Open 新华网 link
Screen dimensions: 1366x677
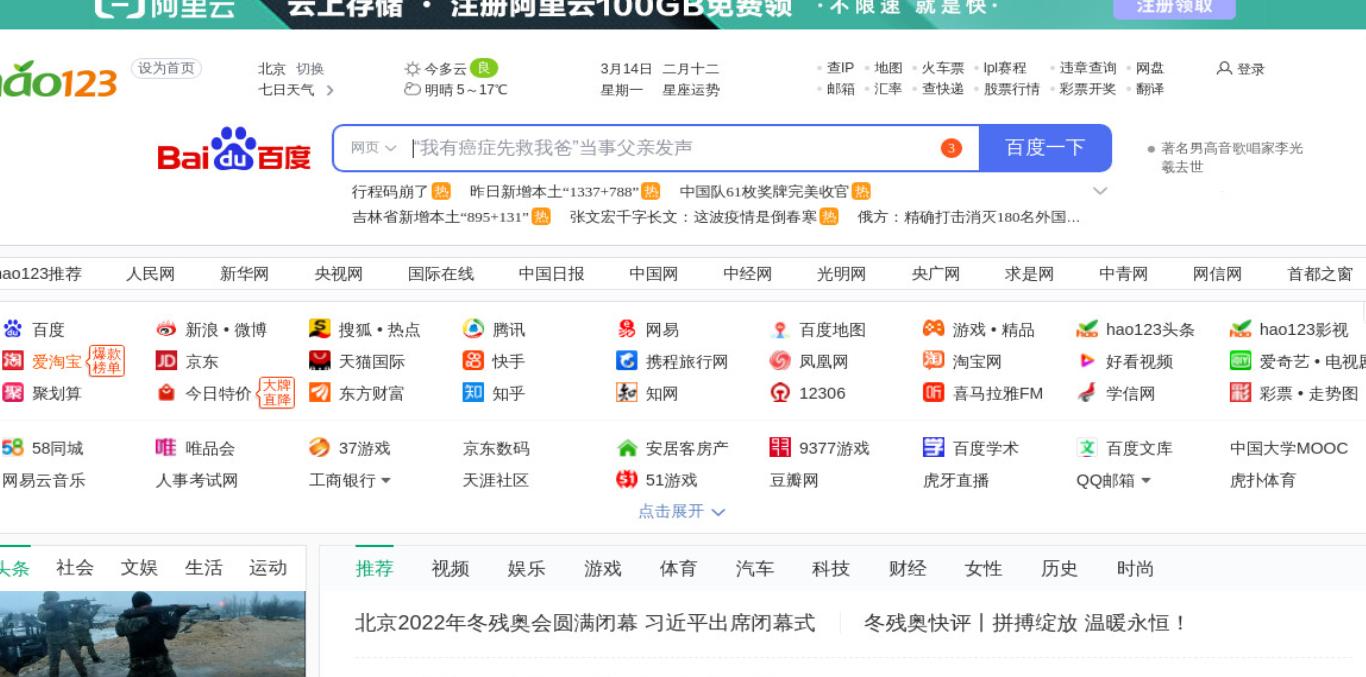244,274
